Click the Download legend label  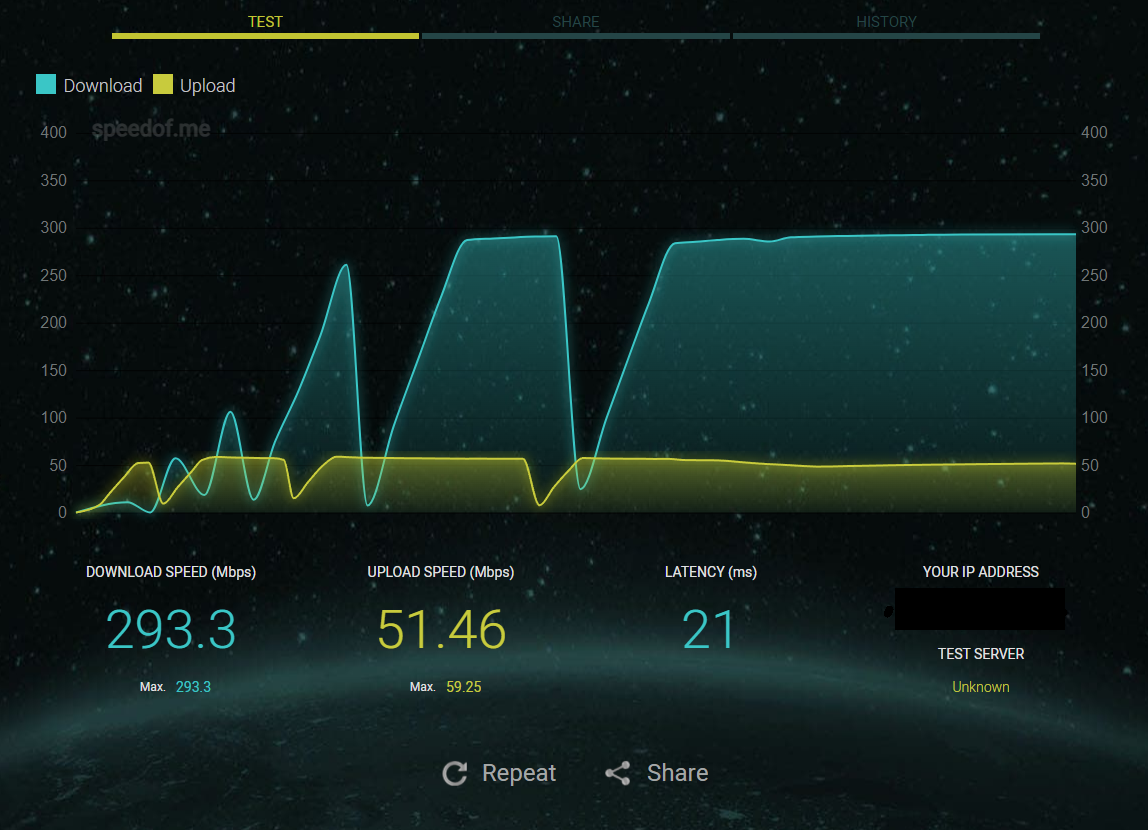click(x=102, y=86)
